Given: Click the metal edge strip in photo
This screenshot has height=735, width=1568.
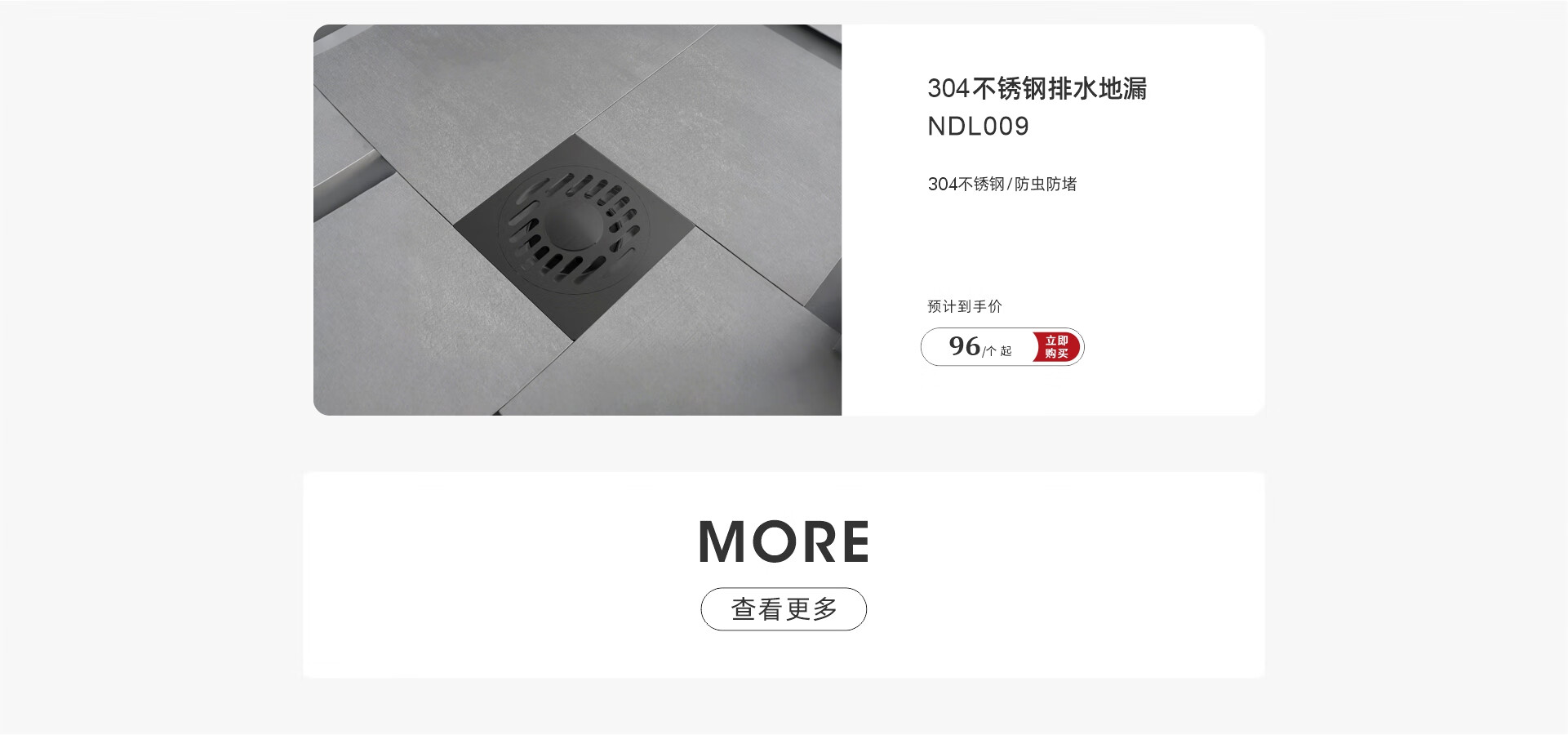Looking at the screenshot, I should click(351, 185).
